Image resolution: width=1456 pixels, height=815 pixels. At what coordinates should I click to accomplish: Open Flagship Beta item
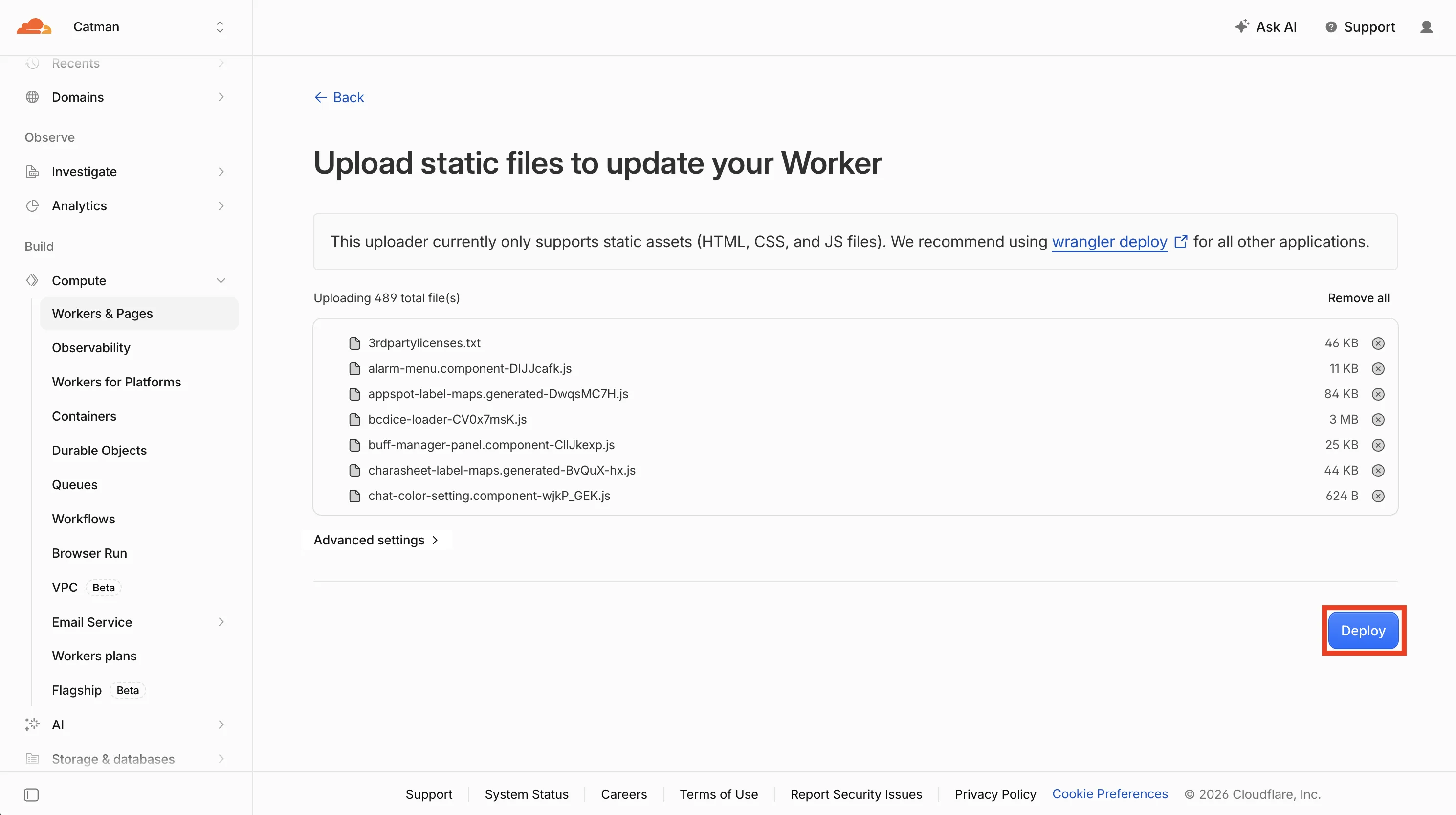98,690
